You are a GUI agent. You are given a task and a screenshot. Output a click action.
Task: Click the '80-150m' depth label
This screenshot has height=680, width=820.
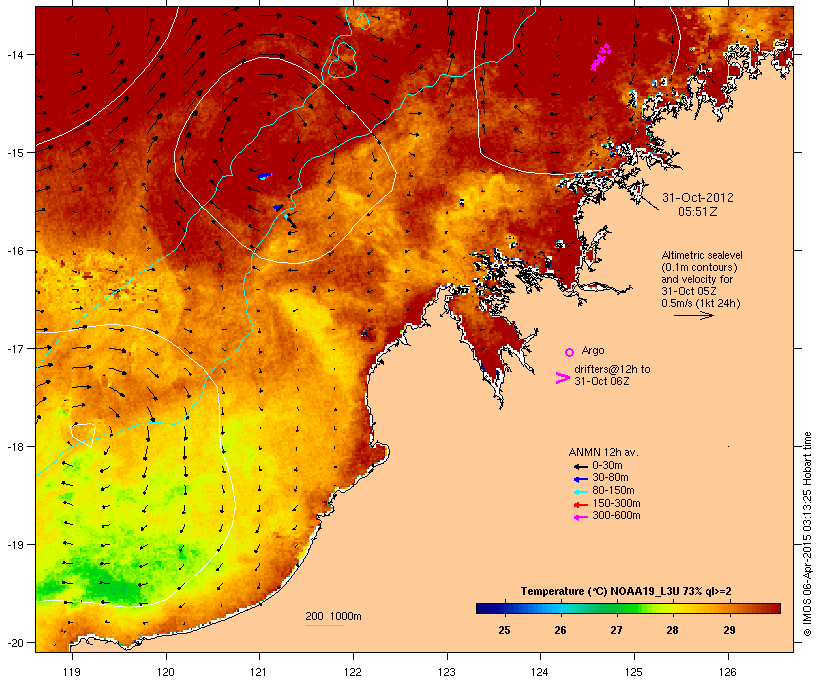613,491
